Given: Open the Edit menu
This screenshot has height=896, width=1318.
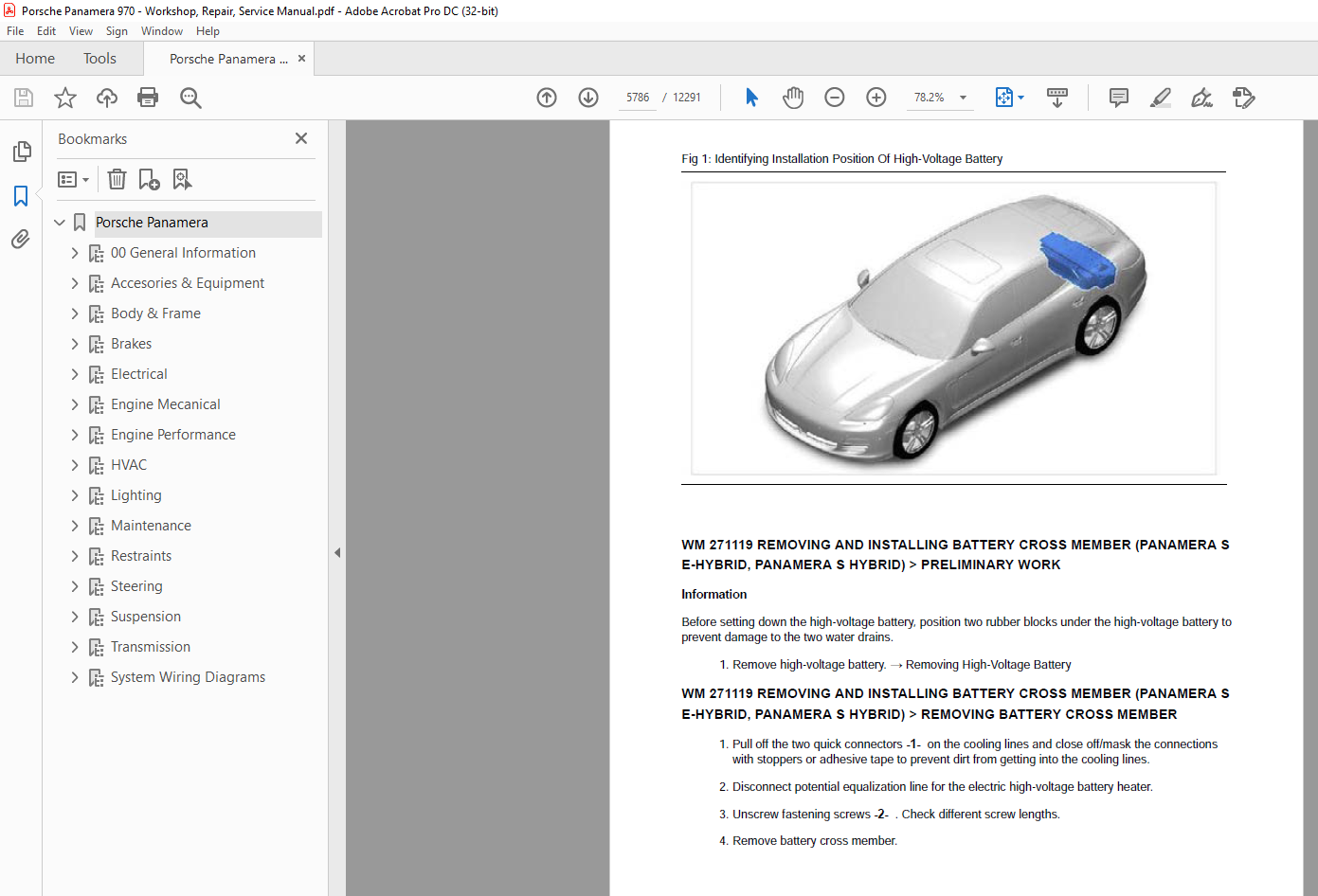Looking at the screenshot, I should 46,31.
